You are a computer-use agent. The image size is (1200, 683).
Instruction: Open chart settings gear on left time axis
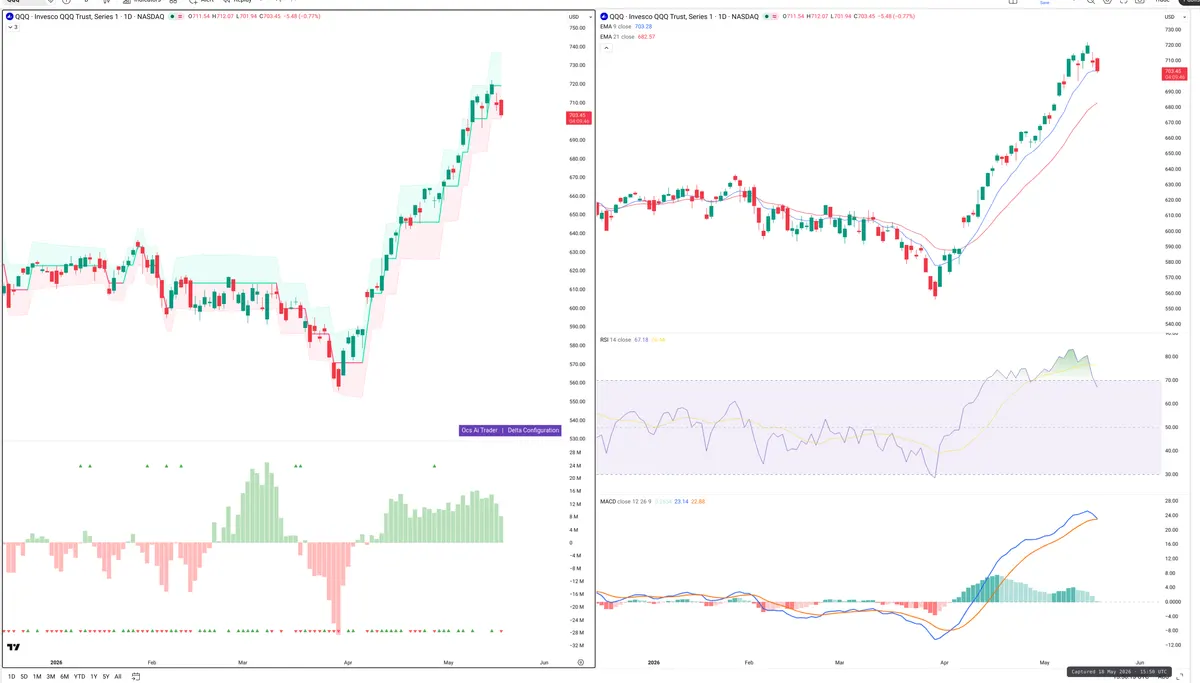(580, 662)
